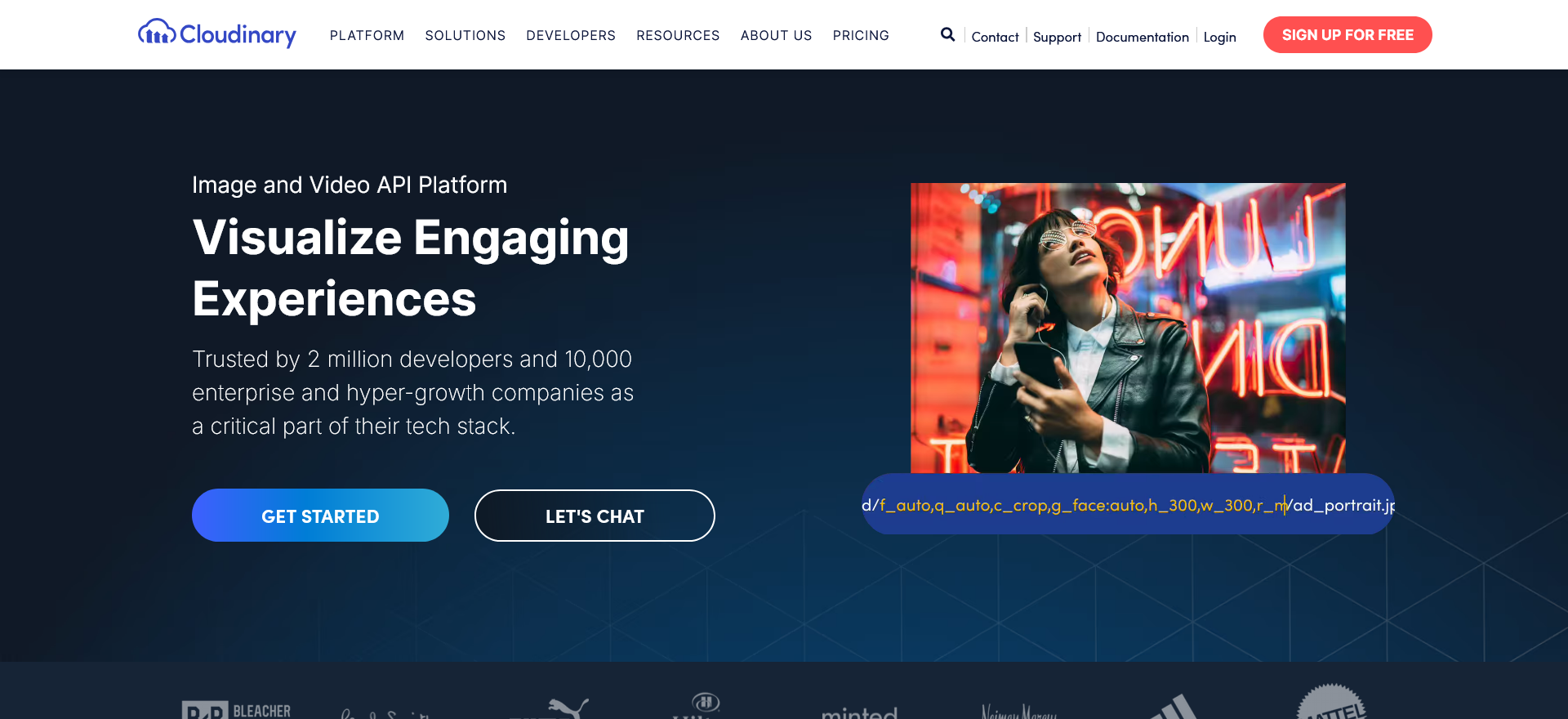Click the Sign Up For Free button
The height and width of the screenshot is (719, 1568).
[x=1347, y=35]
